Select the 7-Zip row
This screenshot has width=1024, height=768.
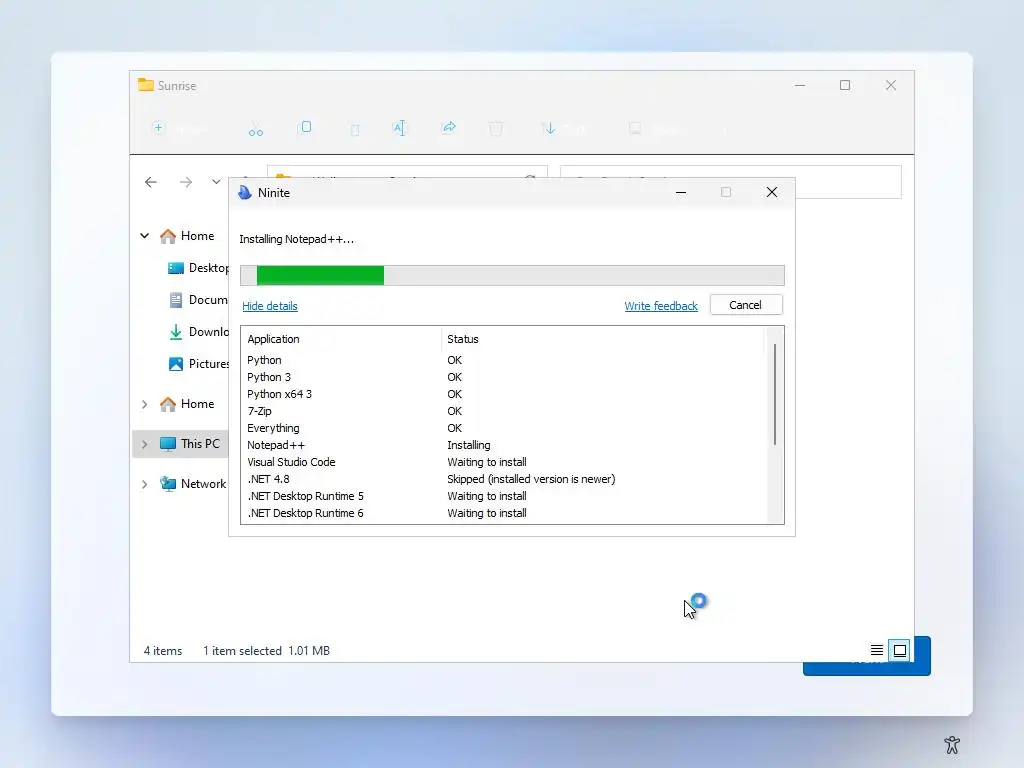503,411
